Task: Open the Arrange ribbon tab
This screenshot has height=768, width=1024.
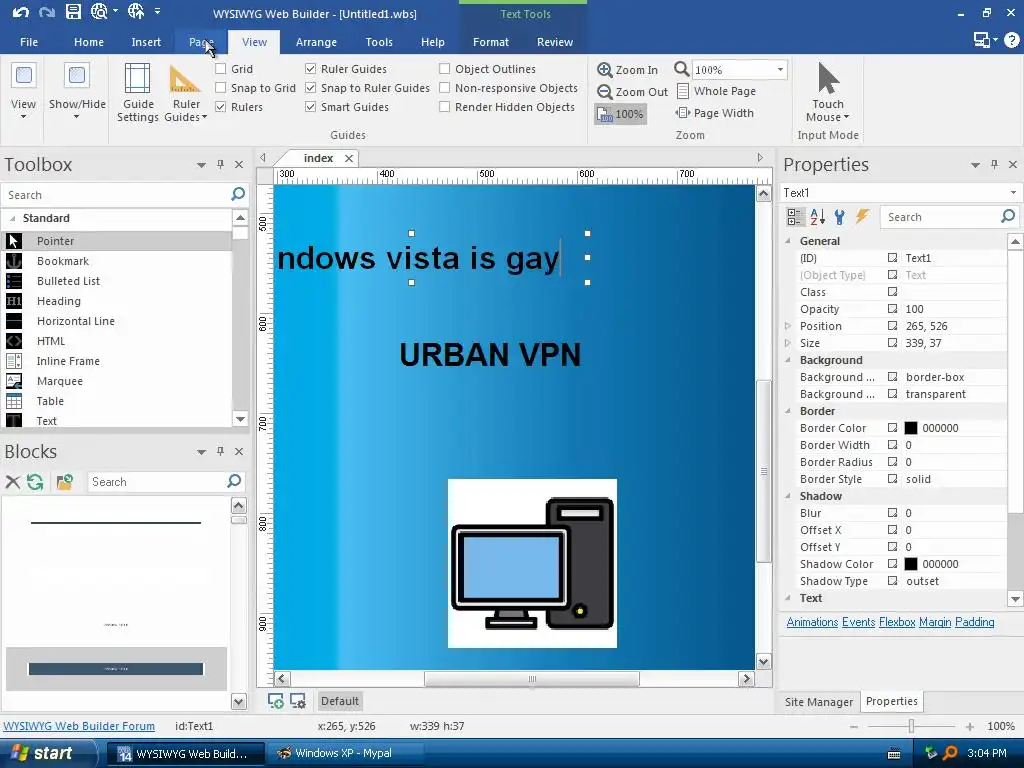Action: coord(316,42)
